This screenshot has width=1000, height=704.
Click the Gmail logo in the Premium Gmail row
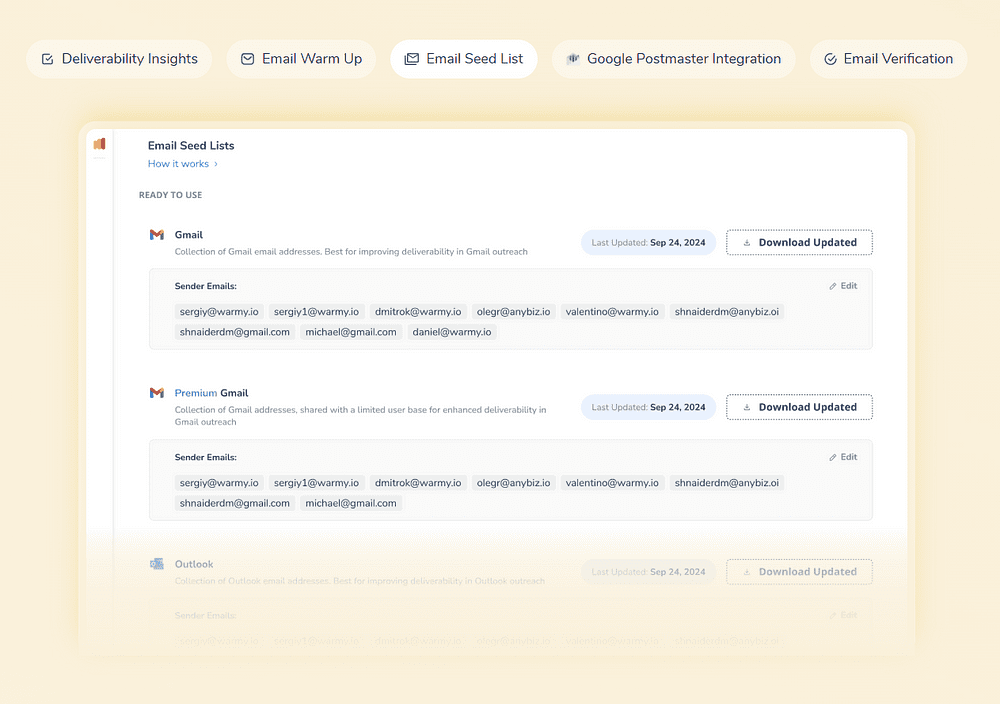pyautogui.click(x=157, y=393)
